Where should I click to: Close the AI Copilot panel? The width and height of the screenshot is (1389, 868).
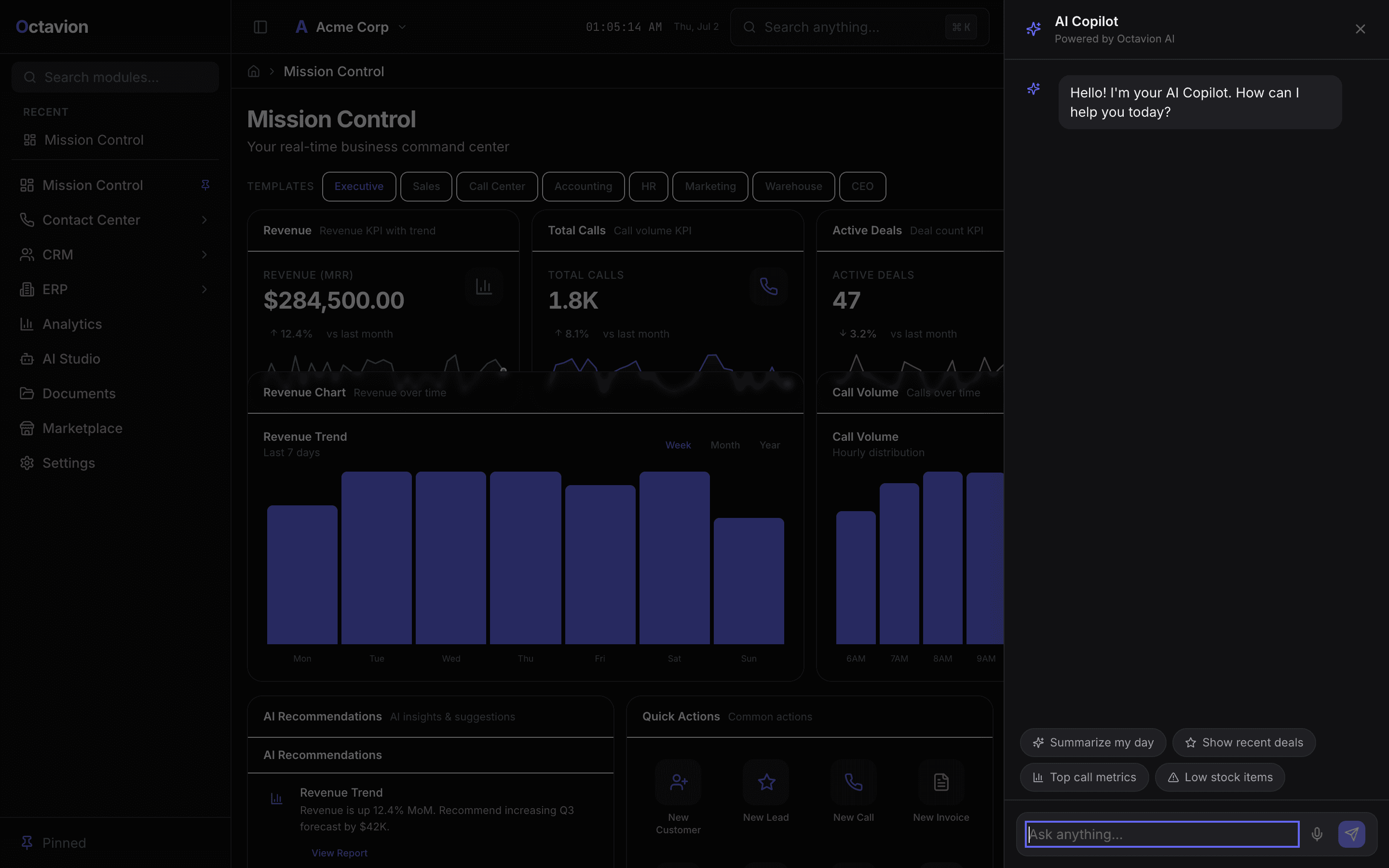[1360, 29]
